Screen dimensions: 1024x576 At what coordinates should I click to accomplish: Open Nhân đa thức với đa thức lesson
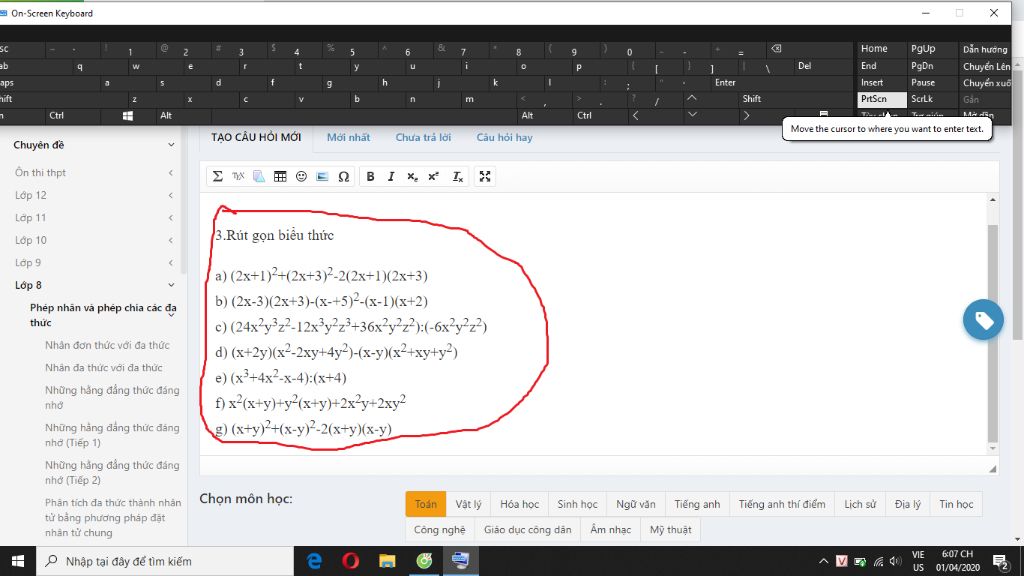(103, 368)
